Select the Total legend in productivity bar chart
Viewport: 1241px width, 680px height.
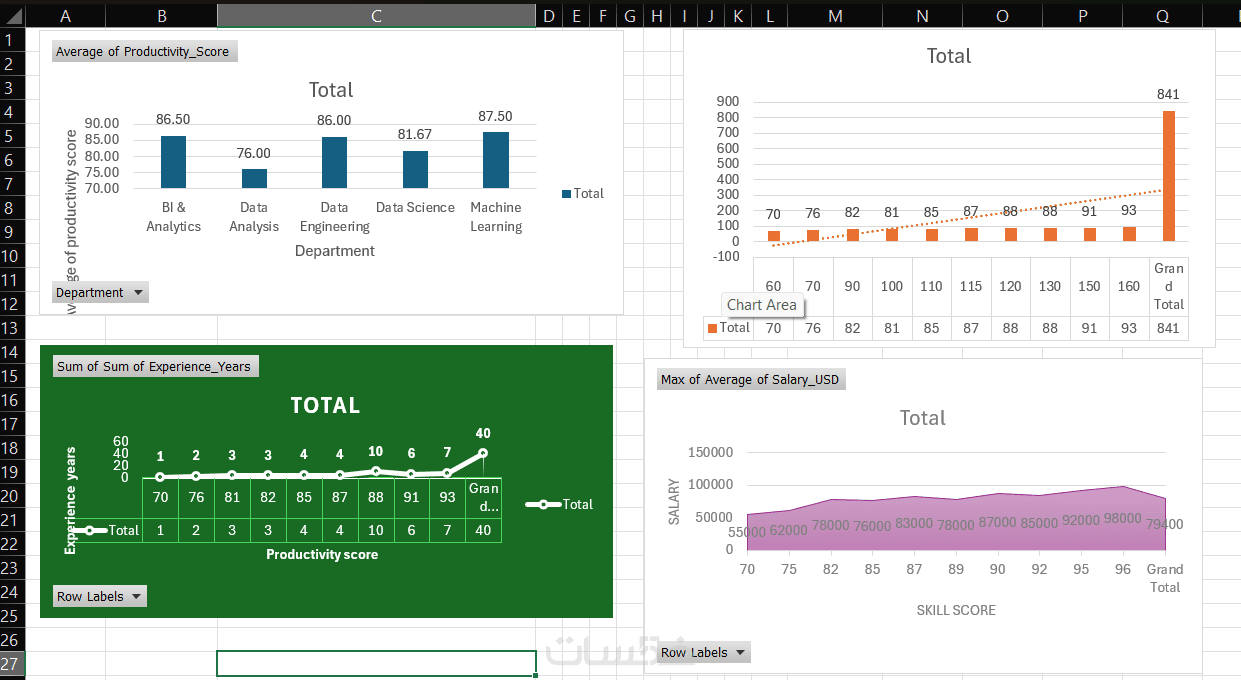pyautogui.click(x=583, y=194)
